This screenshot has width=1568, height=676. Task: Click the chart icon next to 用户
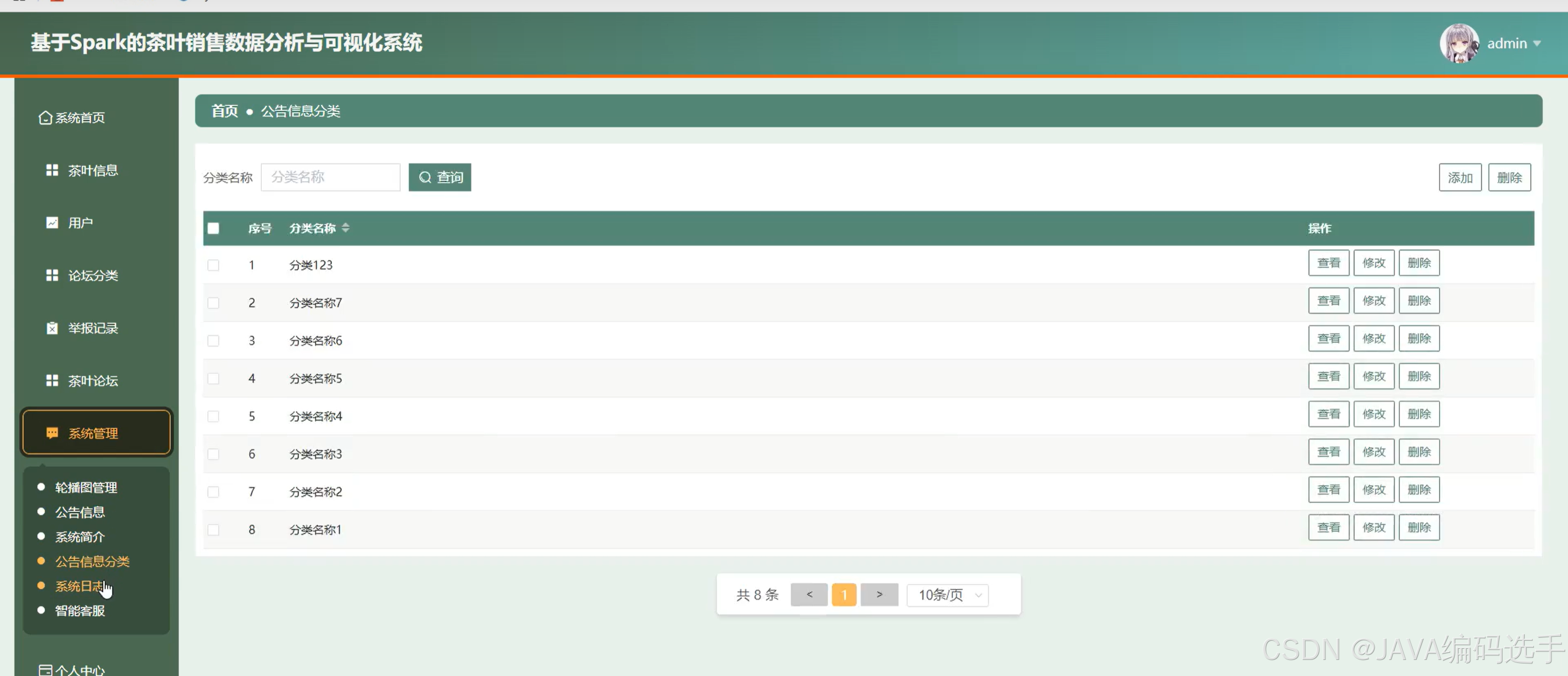[52, 222]
